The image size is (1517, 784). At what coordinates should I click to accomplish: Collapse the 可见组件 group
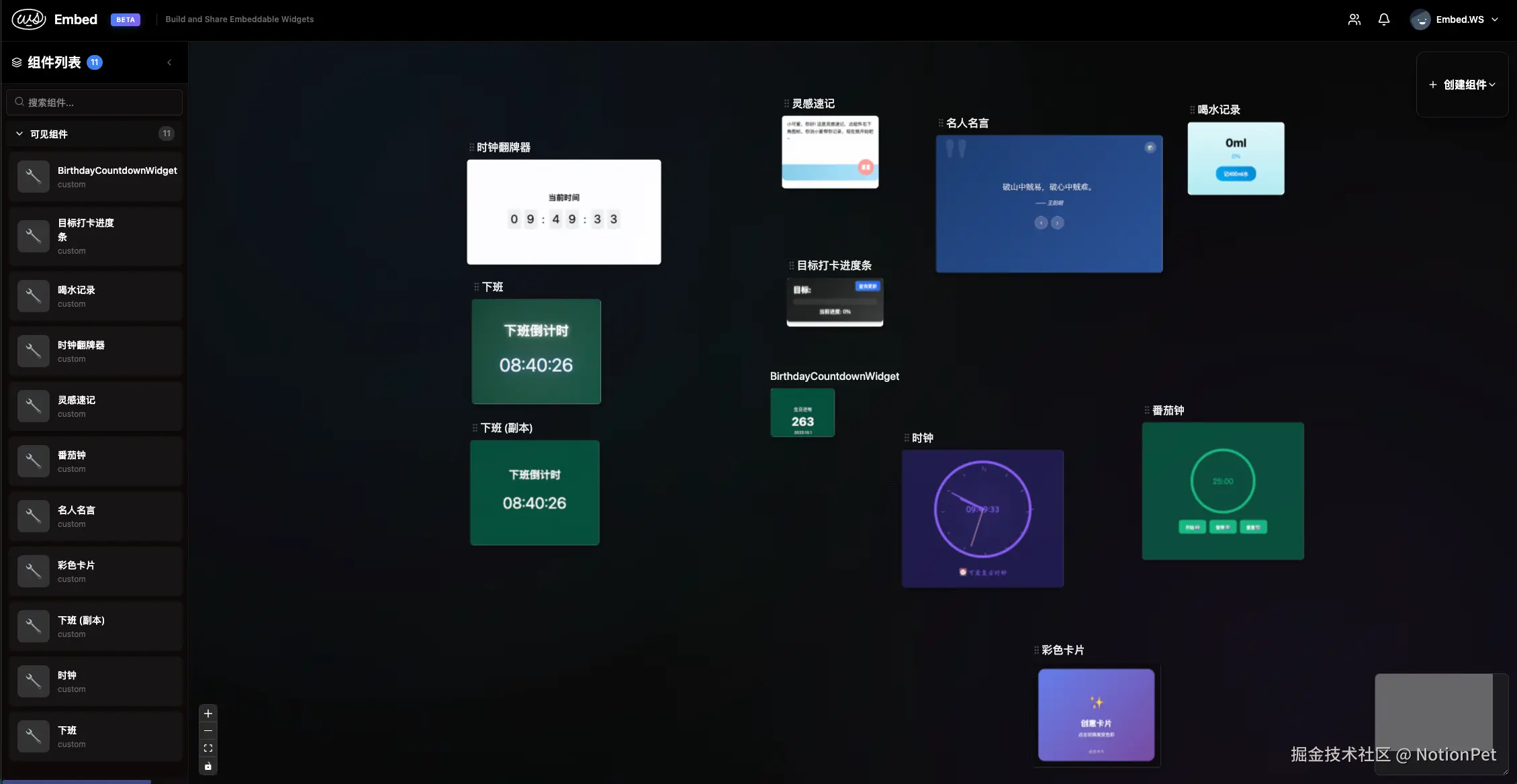[19, 134]
